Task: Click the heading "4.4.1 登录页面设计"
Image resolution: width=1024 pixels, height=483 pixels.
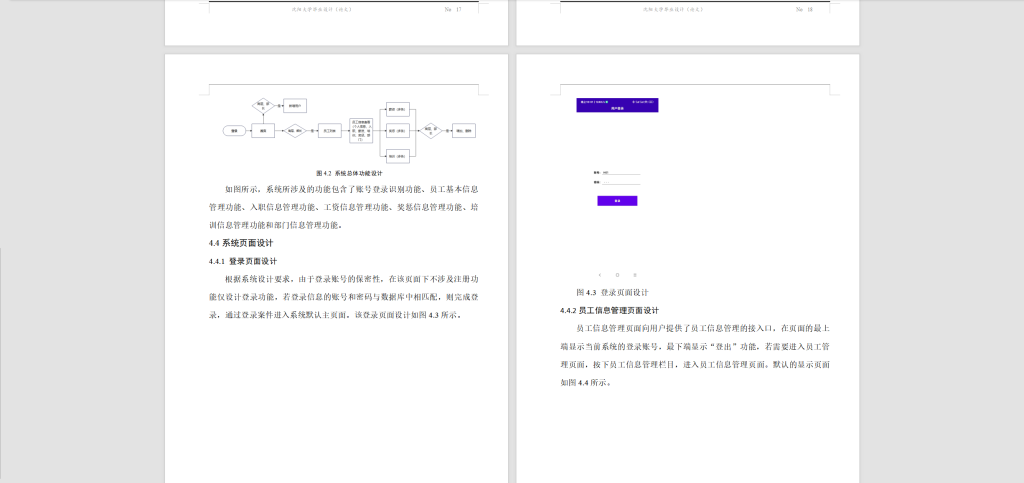Action: tap(243, 262)
